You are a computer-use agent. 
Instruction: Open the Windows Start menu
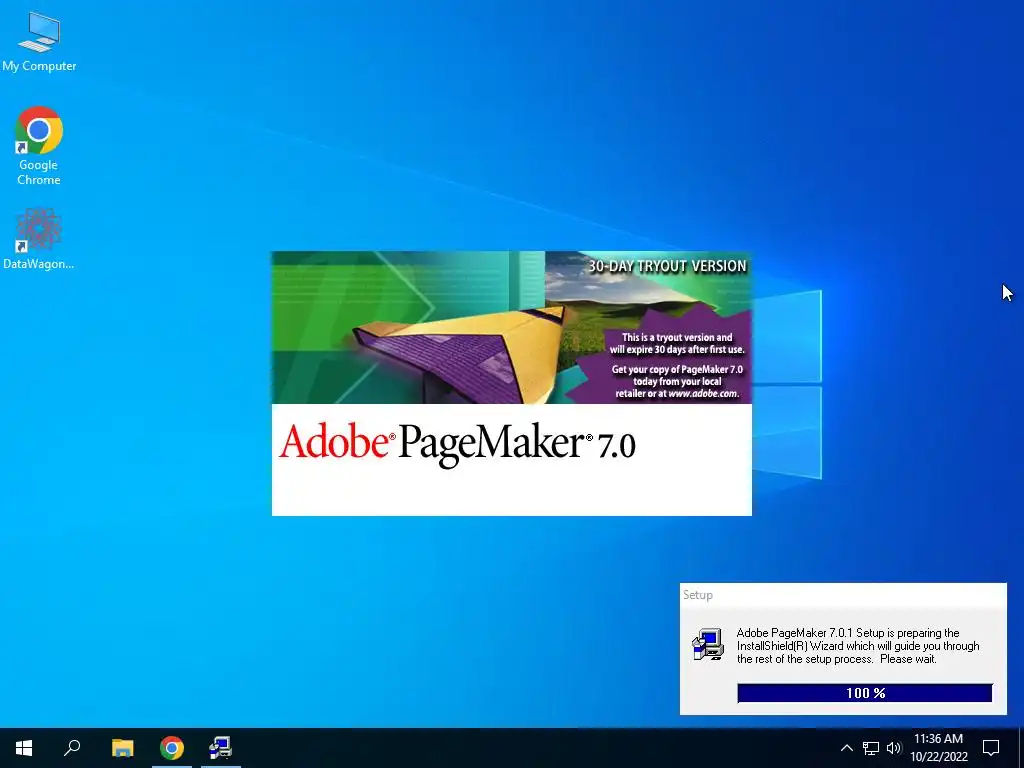tap(24, 748)
